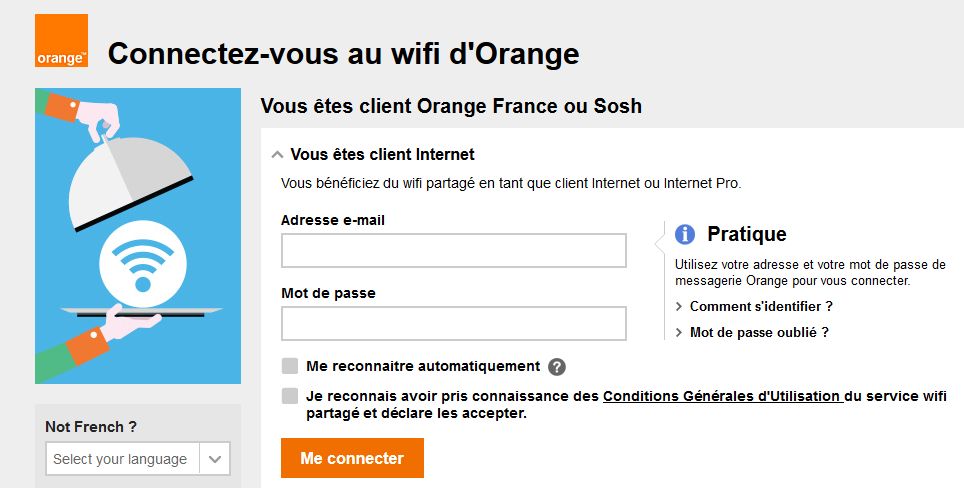The width and height of the screenshot is (964, 488).
Task: Open 'Comment s'identifier ?' help link
Action: coord(761,307)
